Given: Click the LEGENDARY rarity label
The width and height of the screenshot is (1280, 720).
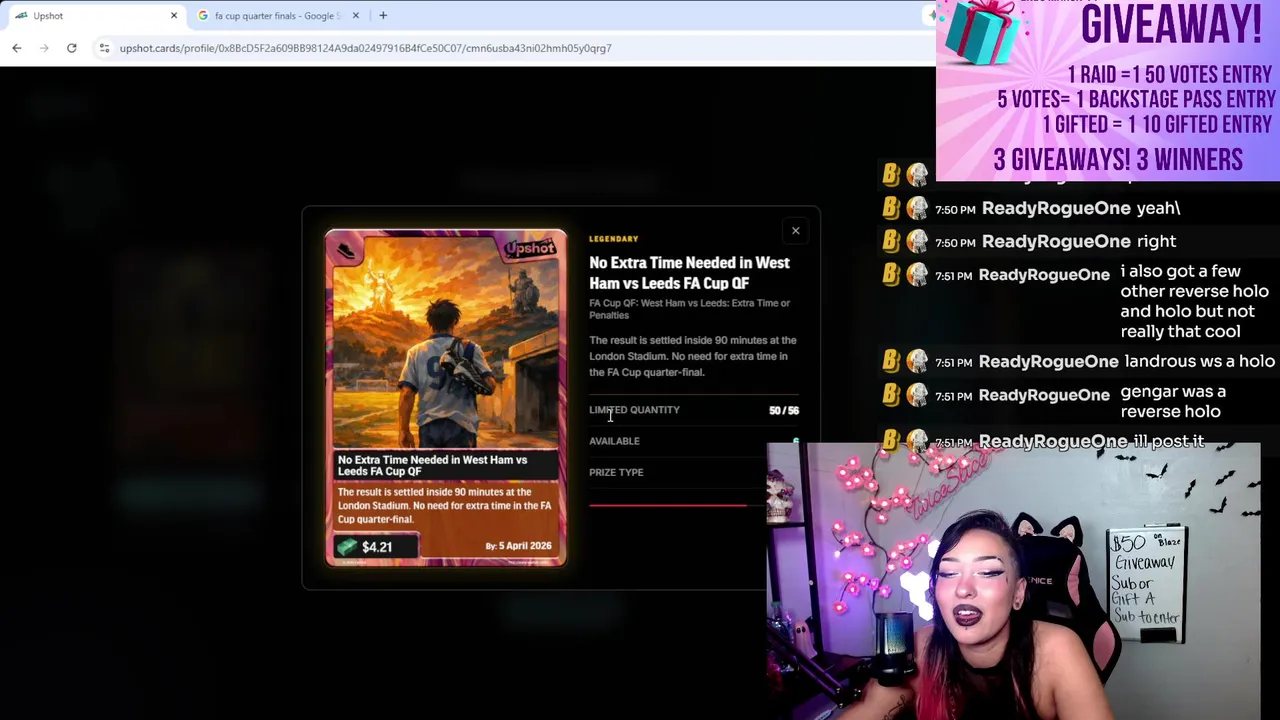Looking at the screenshot, I should pos(613,239).
